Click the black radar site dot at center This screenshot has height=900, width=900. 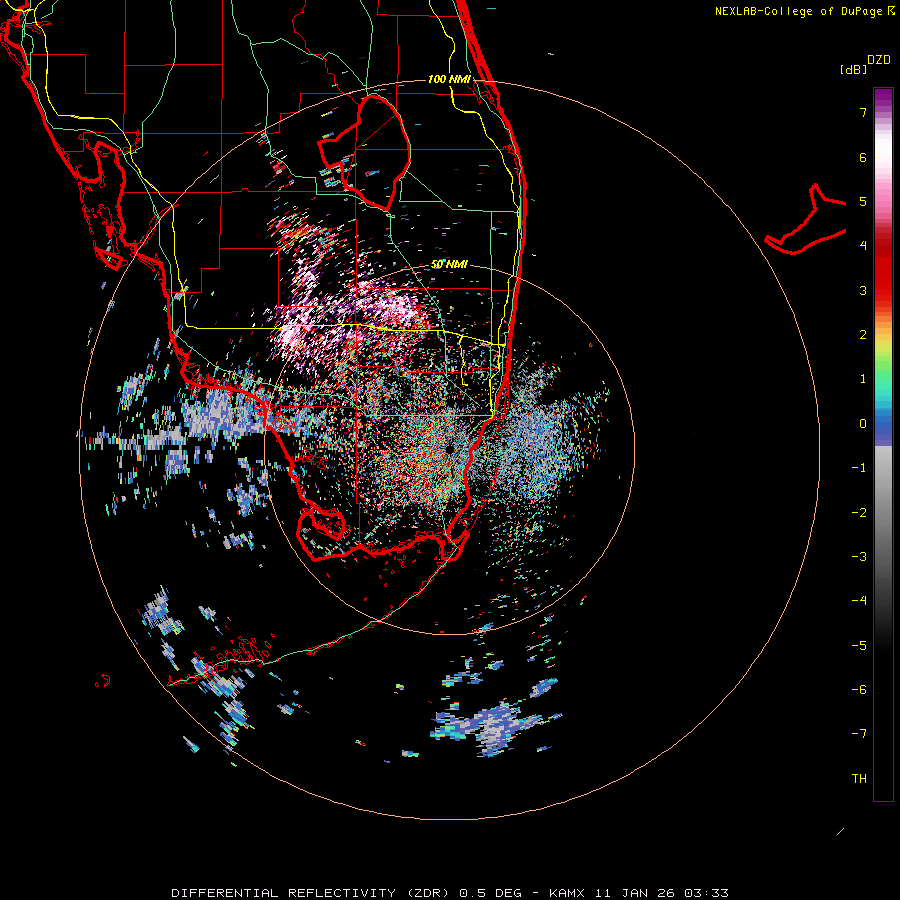pos(449,449)
